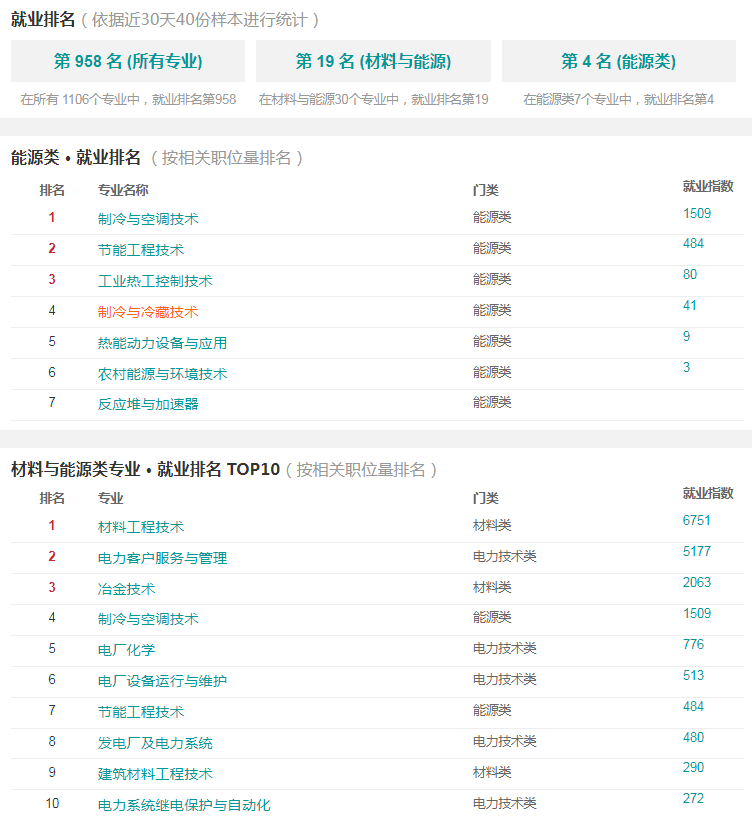Viewport: 752px width, 819px height.
Task: Click employment index value 2063
Action: click(x=697, y=582)
